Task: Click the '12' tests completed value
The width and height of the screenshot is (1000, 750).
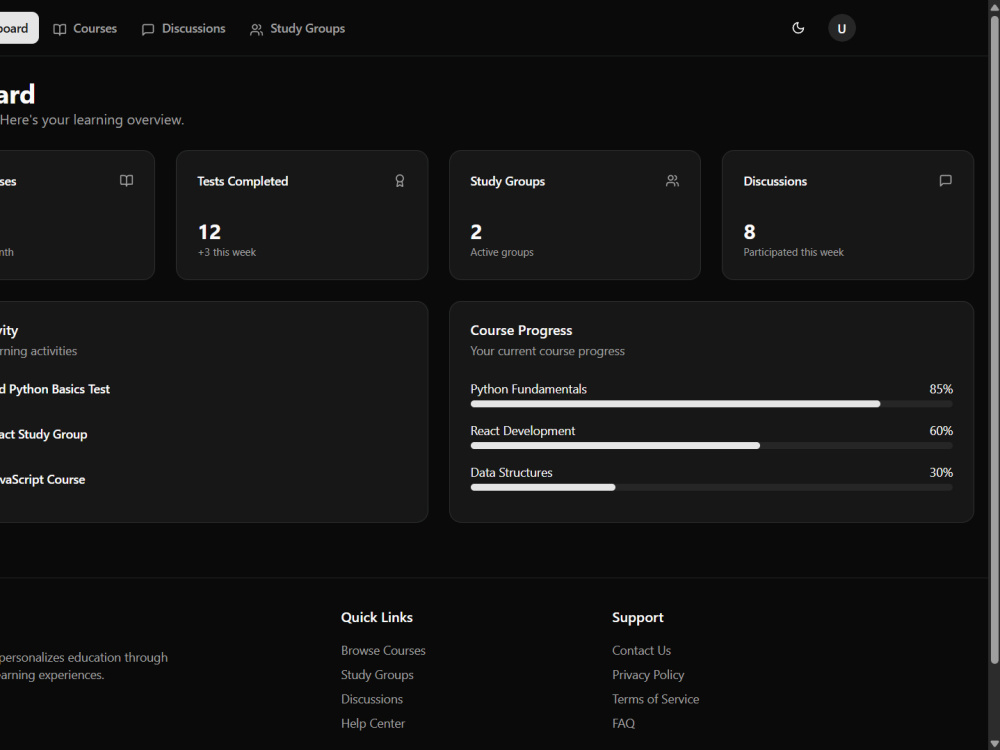Action: point(209,232)
